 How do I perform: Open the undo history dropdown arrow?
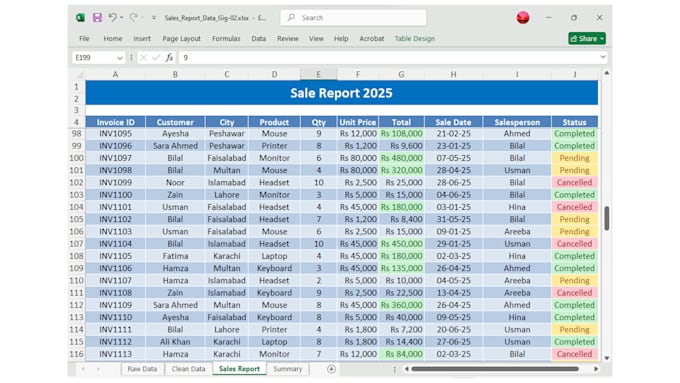[121, 17]
